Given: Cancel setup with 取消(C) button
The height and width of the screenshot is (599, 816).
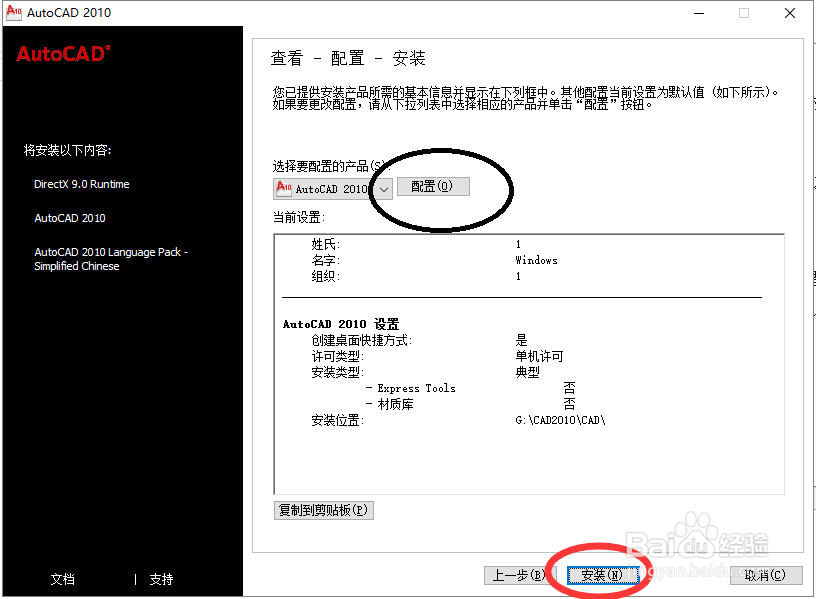Looking at the screenshot, I should click(x=766, y=575).
